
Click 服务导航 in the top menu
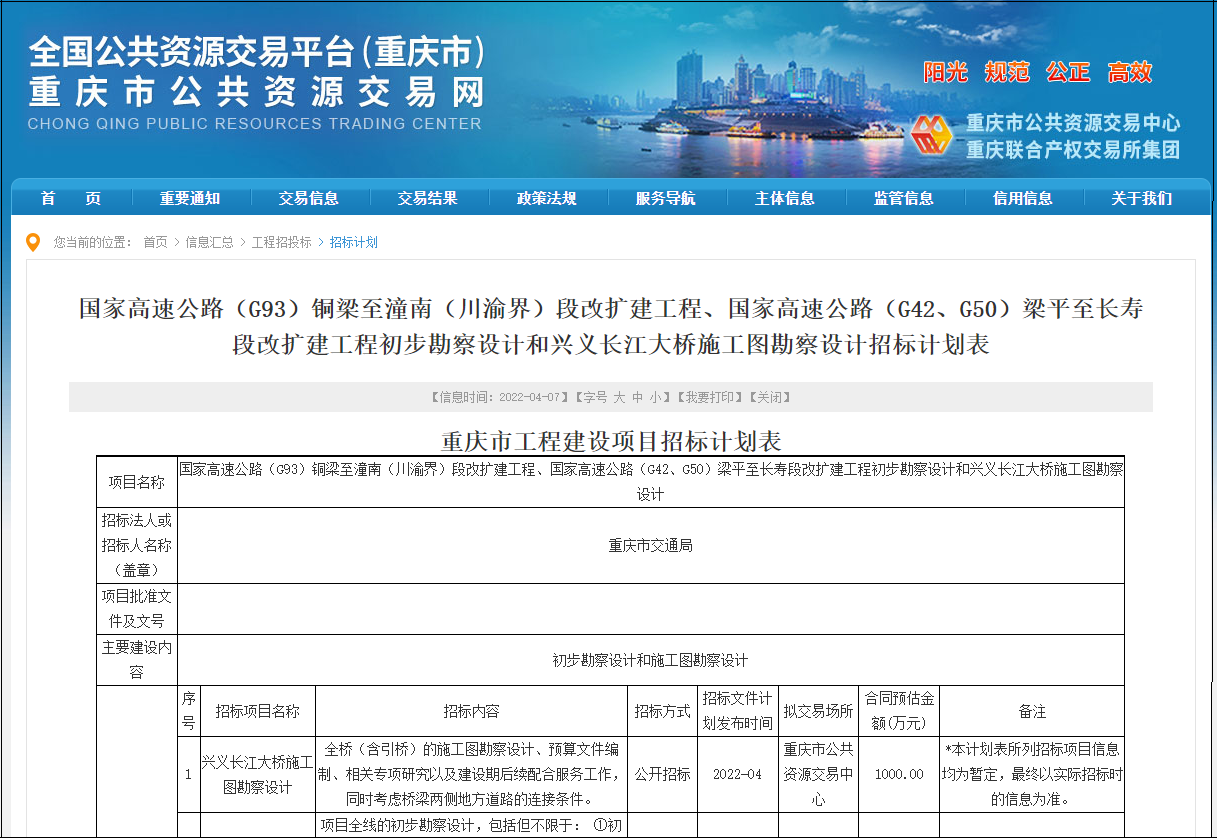click(666, 199)
